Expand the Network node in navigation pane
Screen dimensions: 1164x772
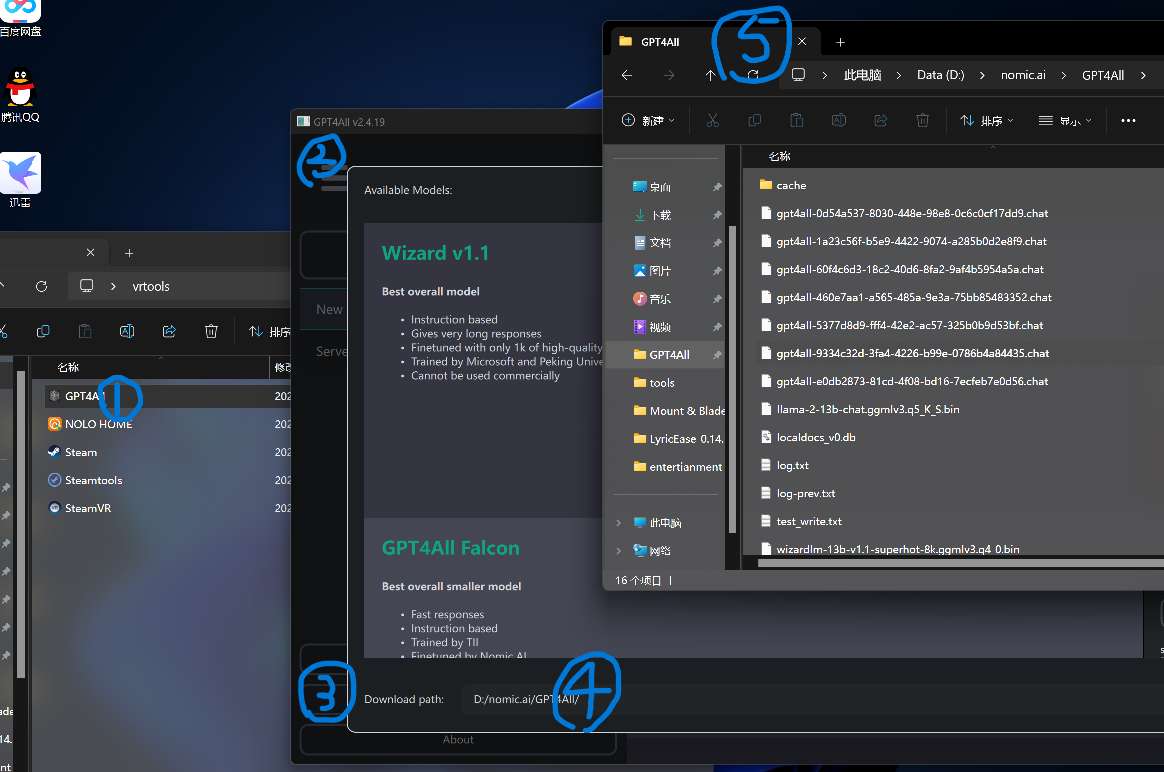click(618, 551)
